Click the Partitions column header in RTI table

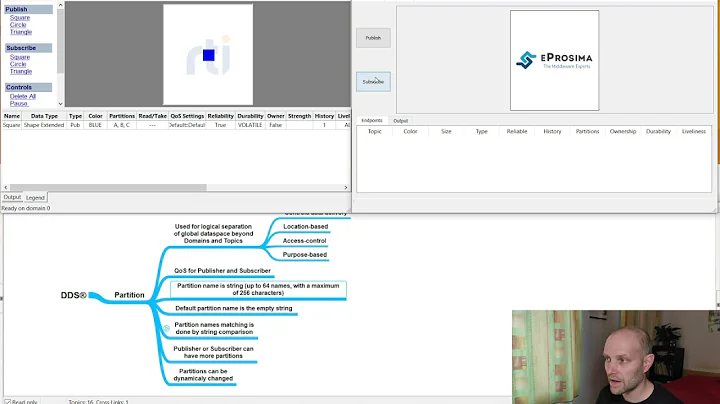[122, 116]
